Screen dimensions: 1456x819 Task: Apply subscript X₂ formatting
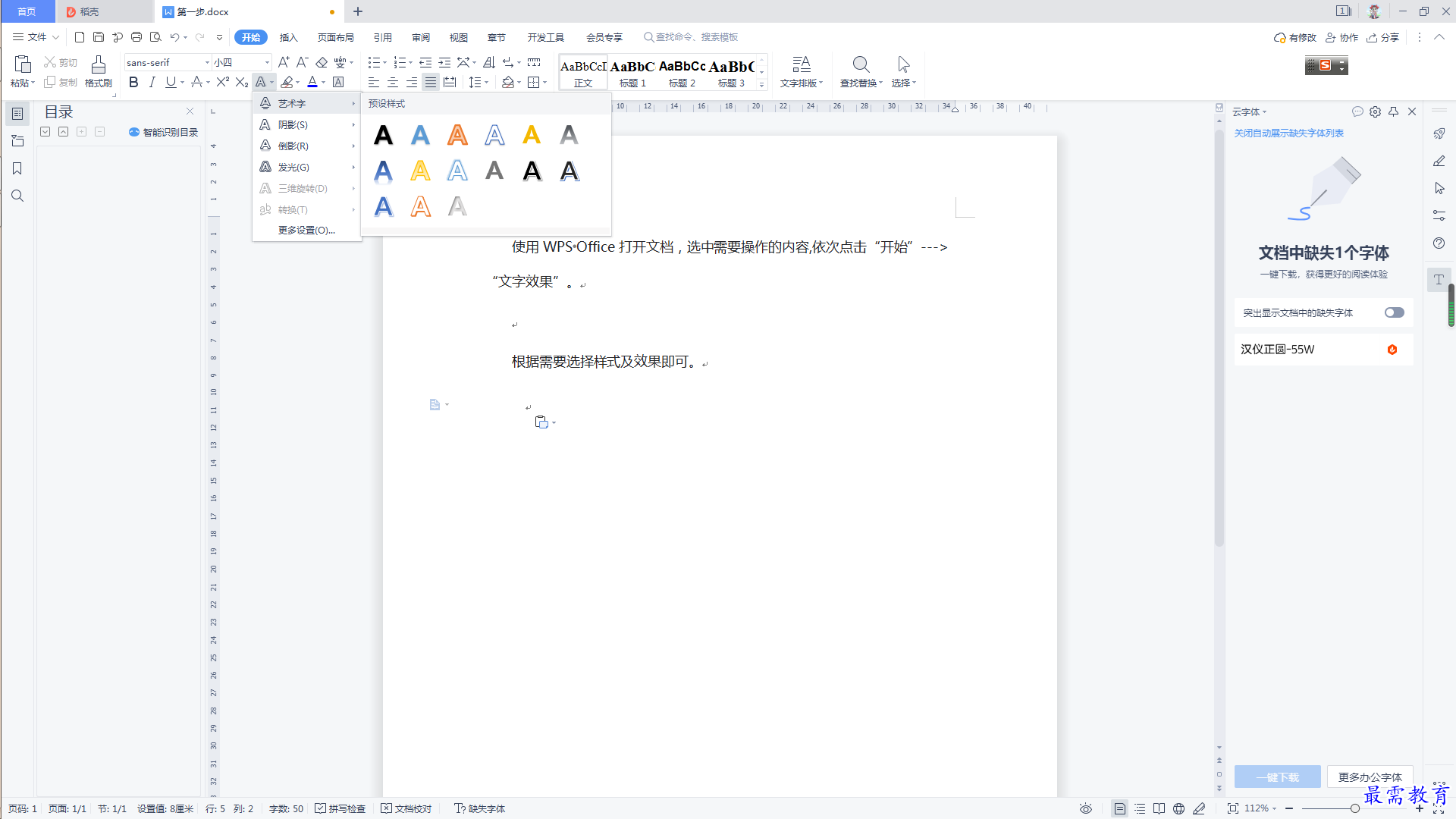(x=241, y=82)
